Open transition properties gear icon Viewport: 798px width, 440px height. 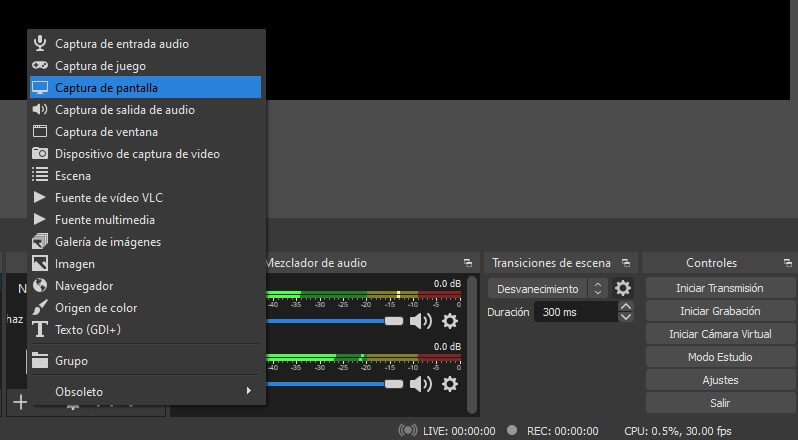(623, 289)
